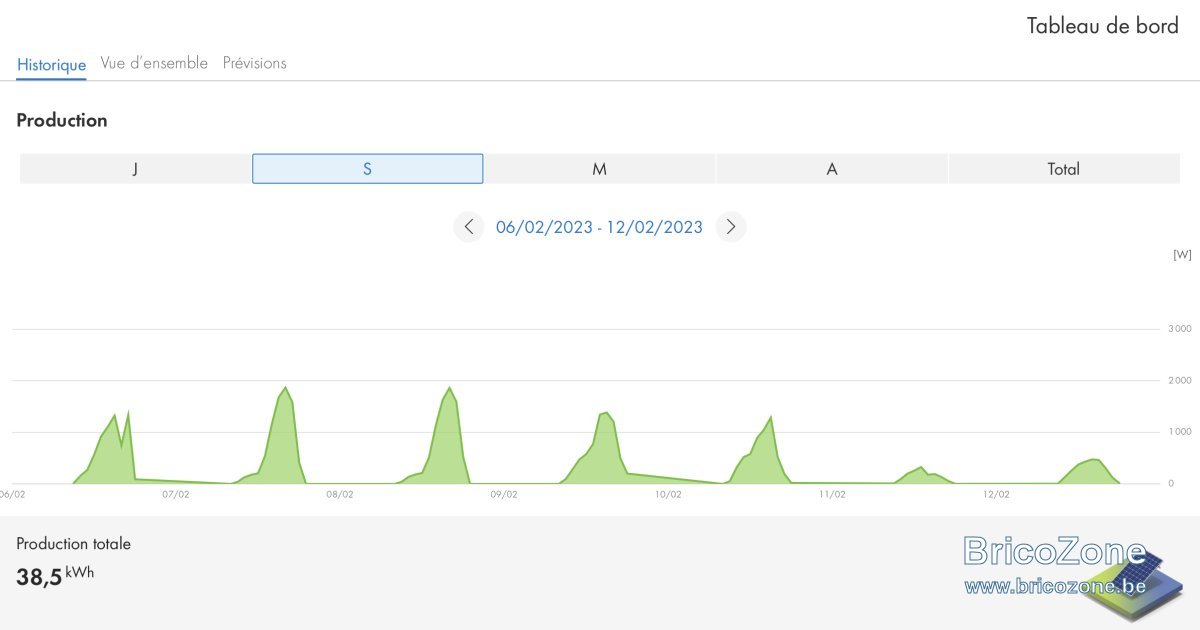Click the 3 000 y-axis value

click(x=1180, y=329)
